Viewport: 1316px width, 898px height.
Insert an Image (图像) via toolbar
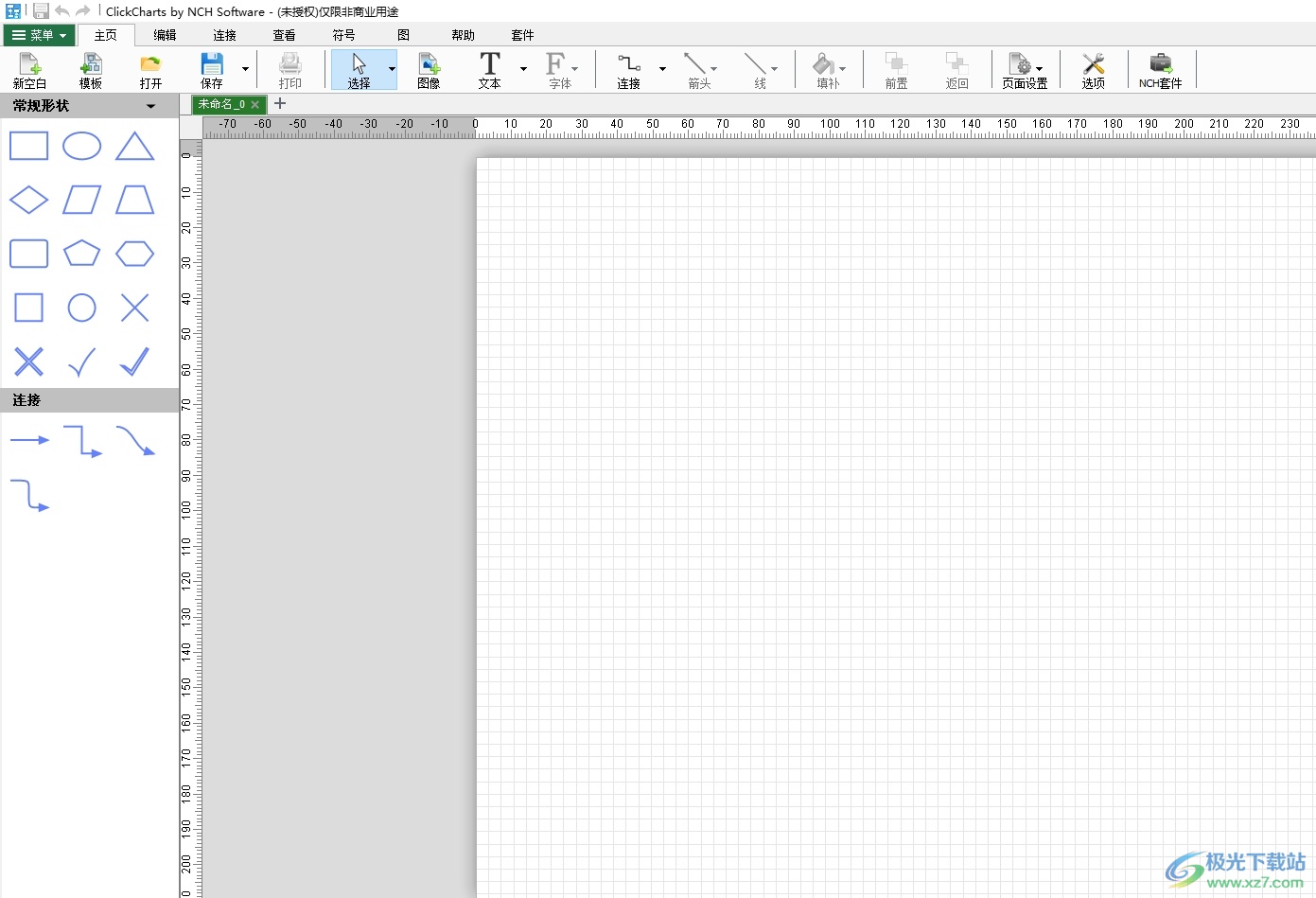click(429, 70)
